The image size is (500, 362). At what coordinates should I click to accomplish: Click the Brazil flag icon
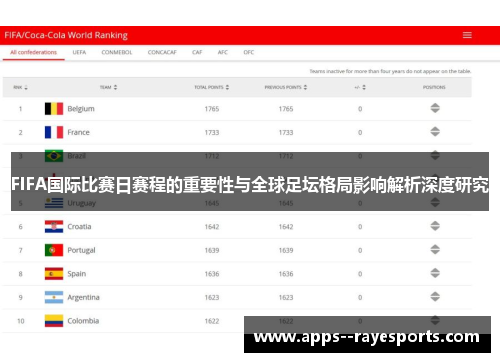pyautogui.click(x=54, y=156)
